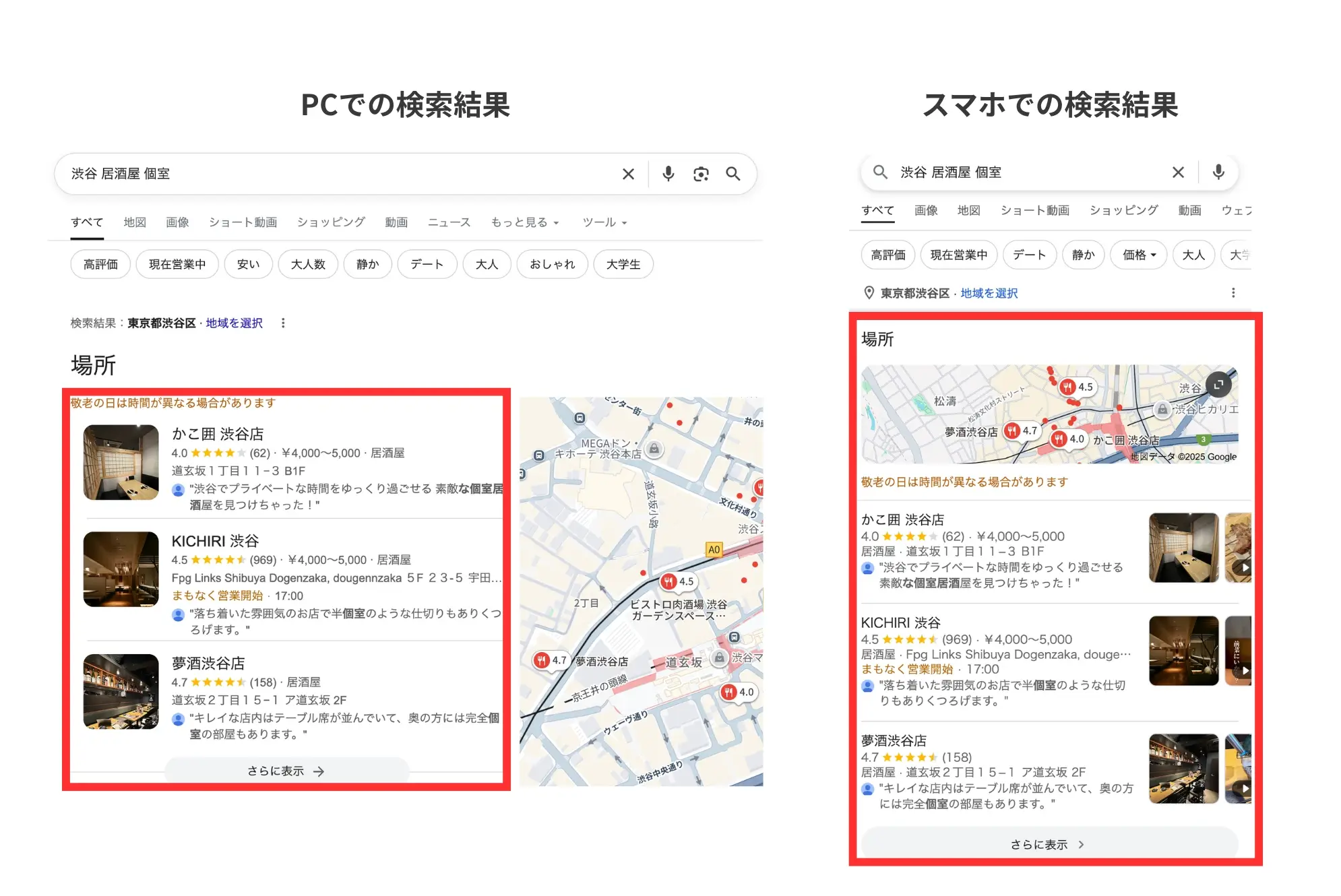Click the smartphone search magnifier icon
Viewport: 1341px width, 896px height.
(x=880, y=172)
